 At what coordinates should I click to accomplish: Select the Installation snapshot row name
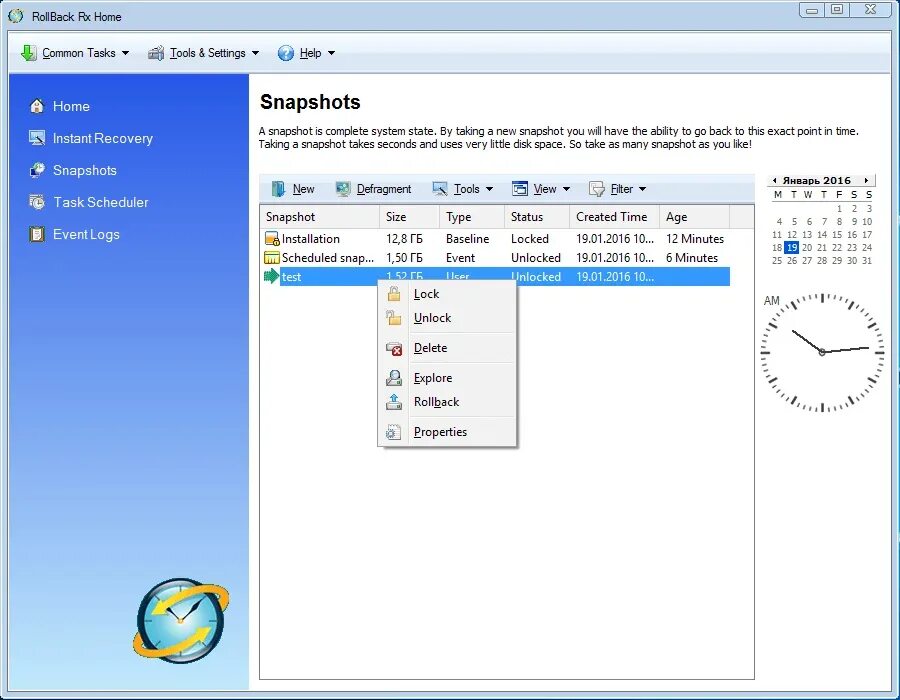click(x=311, y=239)
